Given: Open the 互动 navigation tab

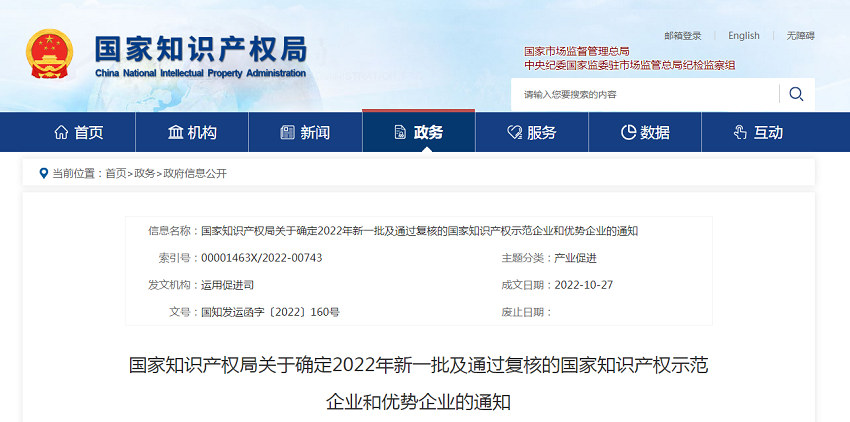Looking at the screenshot, I should (758, 132).
